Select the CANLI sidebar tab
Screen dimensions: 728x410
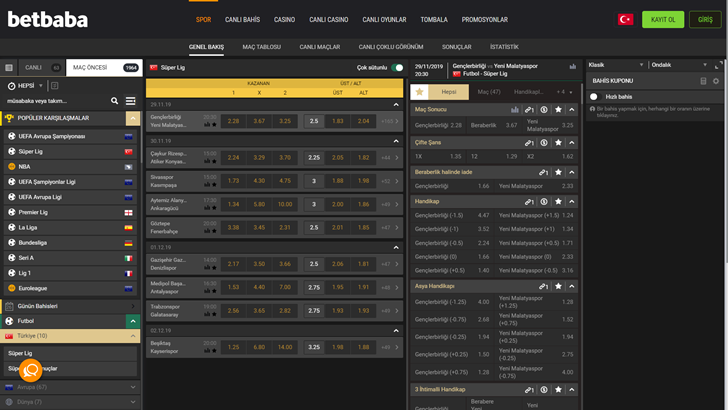[x=42, y=68]
